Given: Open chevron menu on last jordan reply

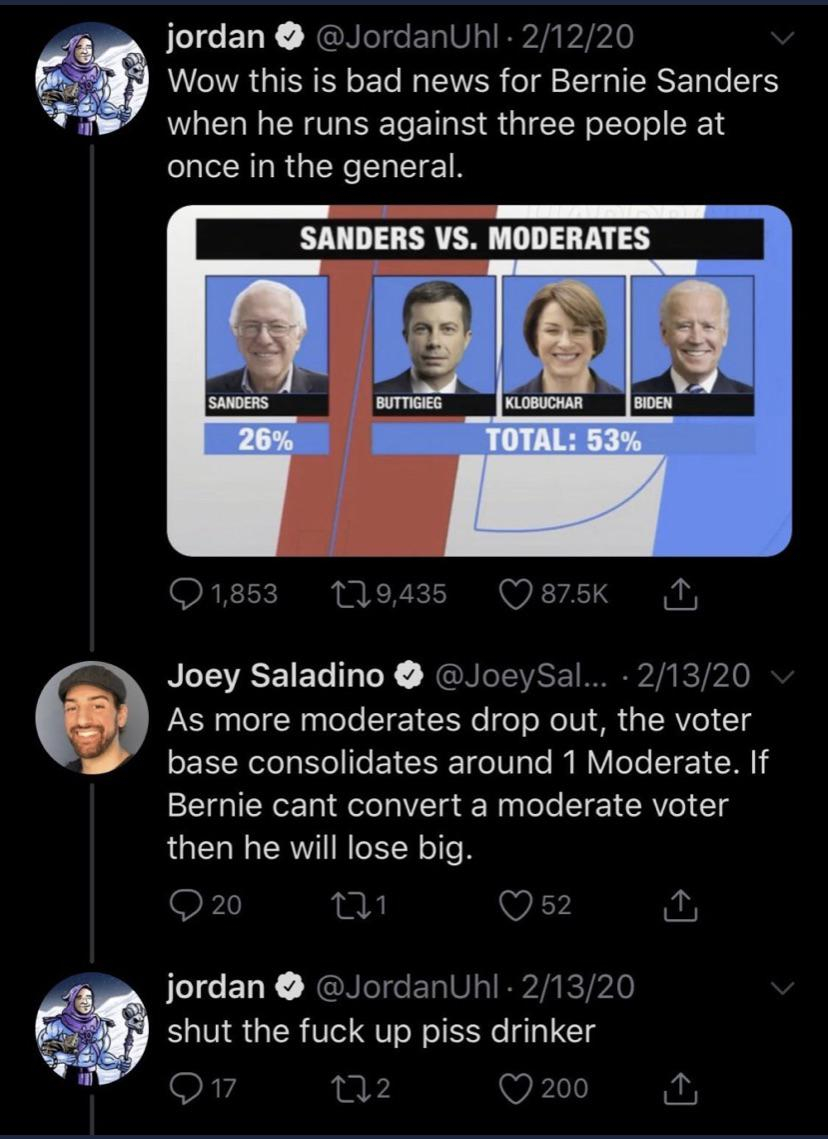Looking at the screenshot, I should click(783, 988).
